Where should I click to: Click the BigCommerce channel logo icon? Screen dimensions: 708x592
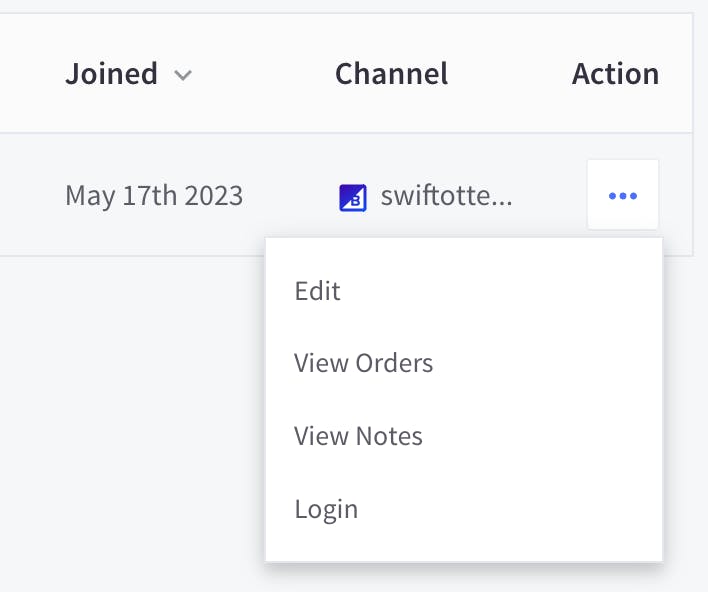352,197
